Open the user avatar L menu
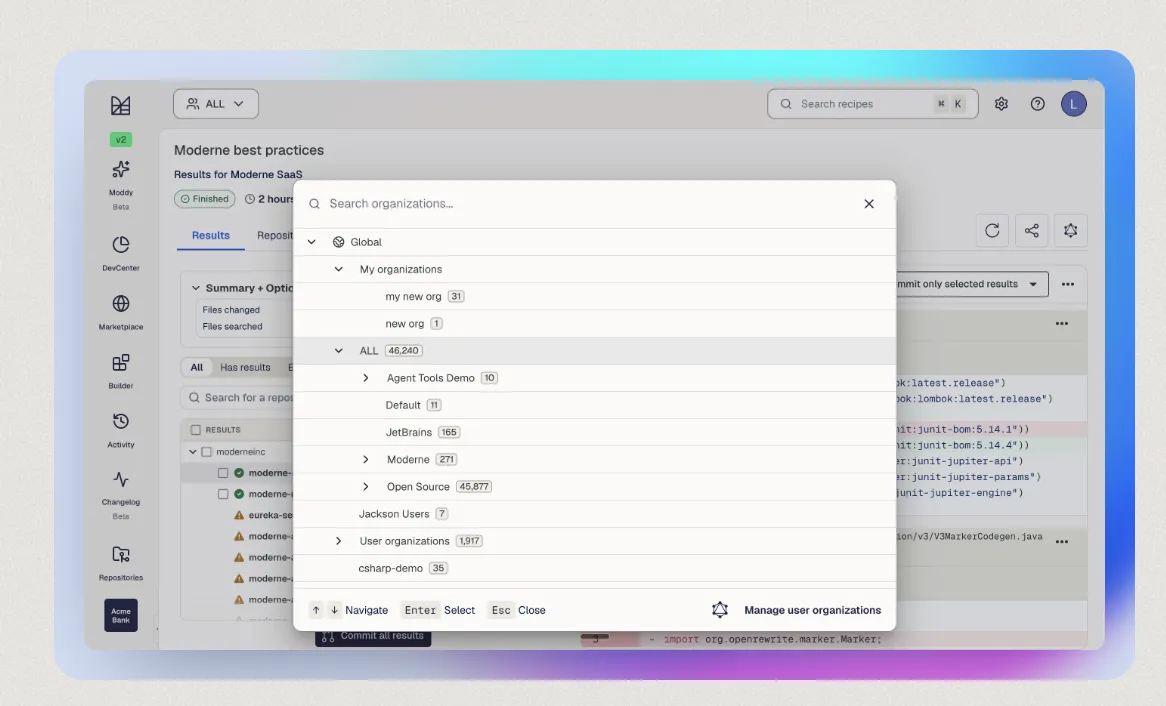The width and height of the screenshot is (1166, 706). tap(1073, 104)
